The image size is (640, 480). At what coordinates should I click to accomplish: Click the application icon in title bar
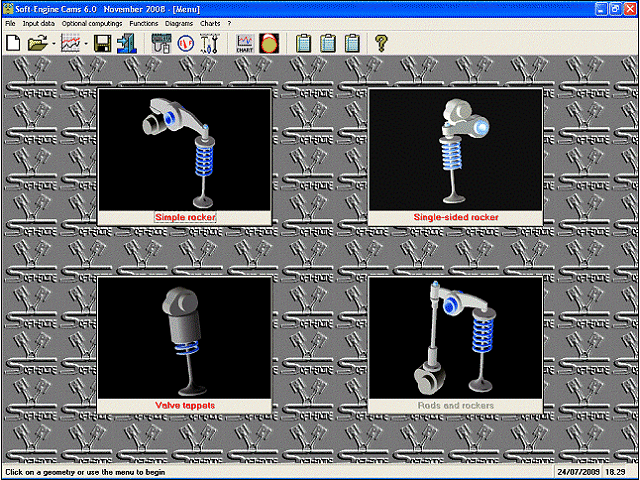click(8, 9)
